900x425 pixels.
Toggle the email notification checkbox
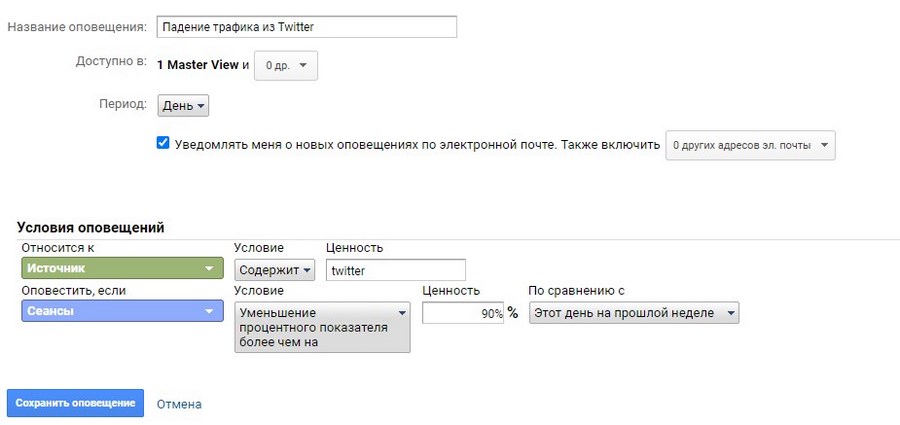(163, 143)
